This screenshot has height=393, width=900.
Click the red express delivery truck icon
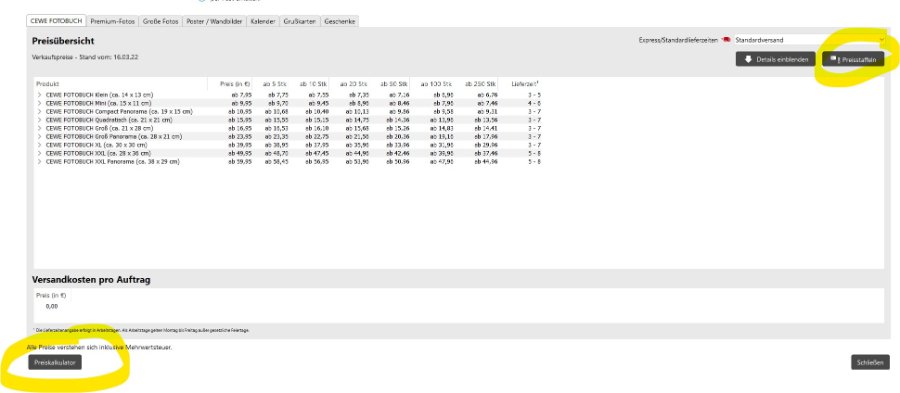tap(726, 40)
